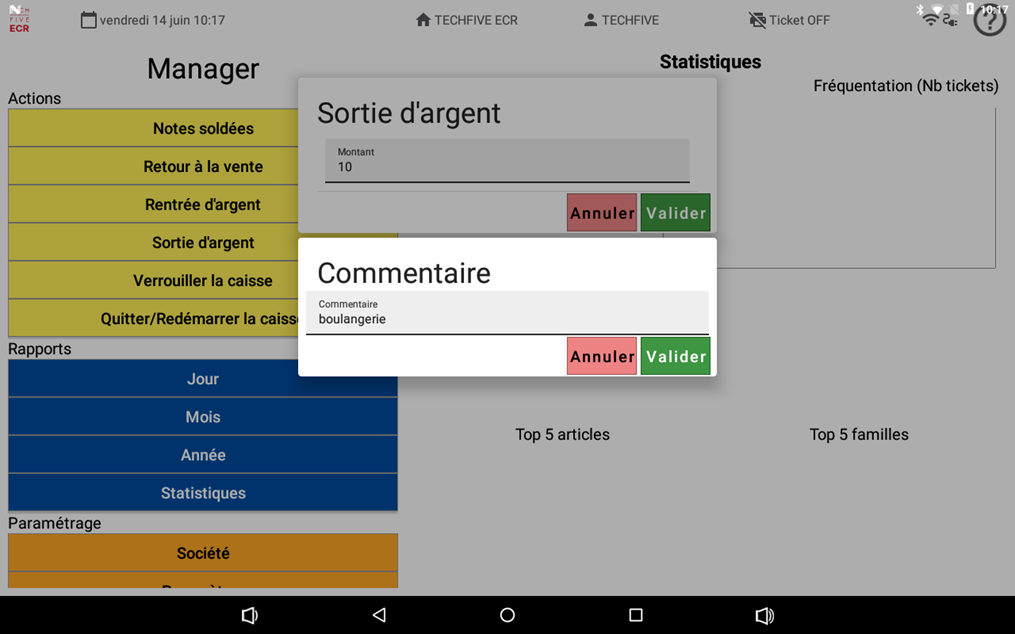1015x634 pixels.
Task: Tap the calendar icon beside the date
Action: pos(89,20)
